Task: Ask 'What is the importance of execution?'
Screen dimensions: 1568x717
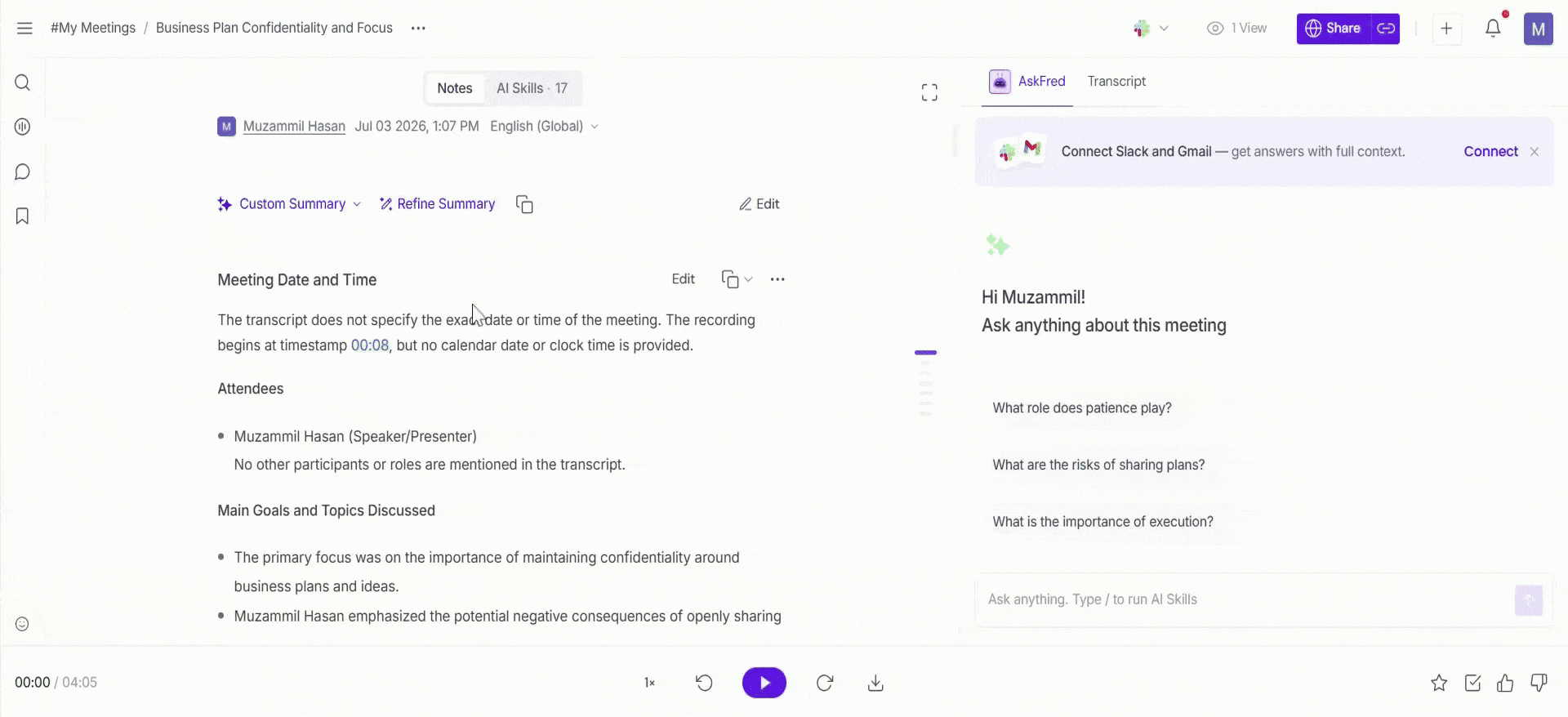Action: (x=1102, y=522)
